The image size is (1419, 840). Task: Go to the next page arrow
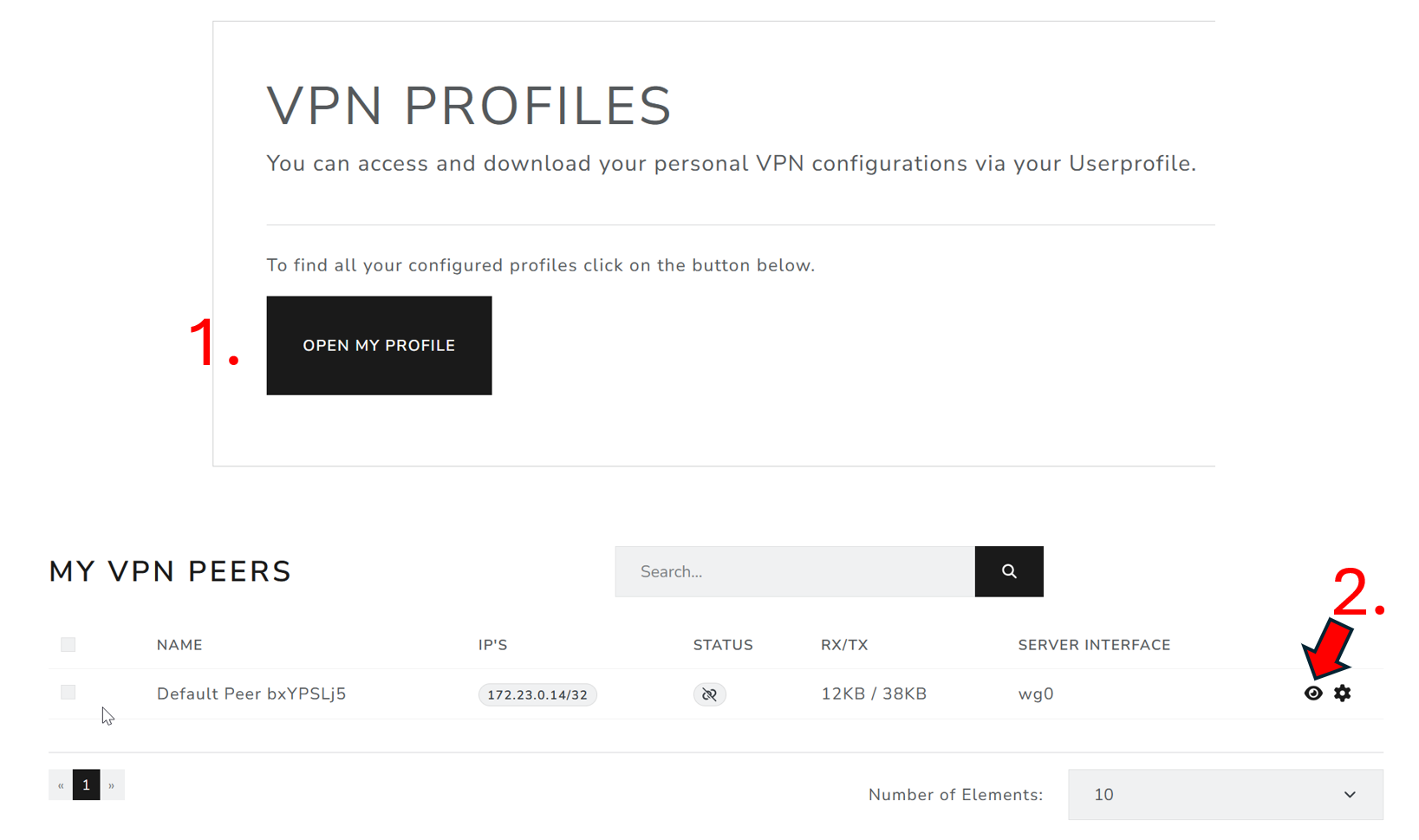tap(112, 785)
